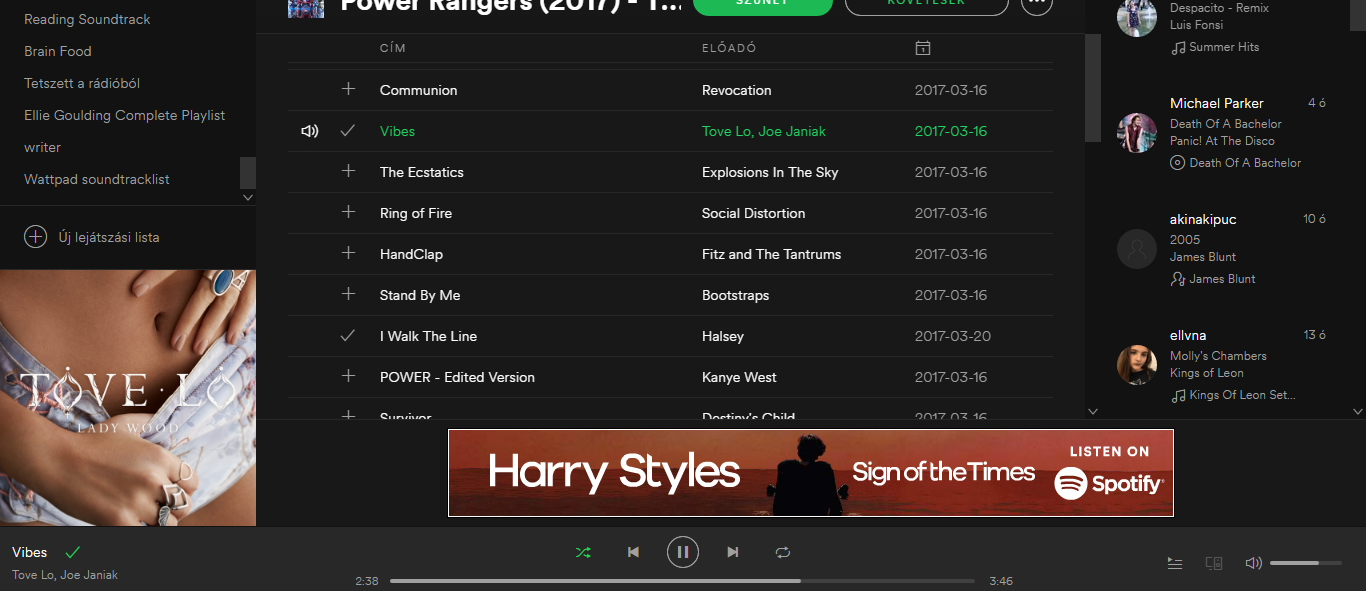
Task: Sort tracks by the CÍM column header
Action: point(393,48)
